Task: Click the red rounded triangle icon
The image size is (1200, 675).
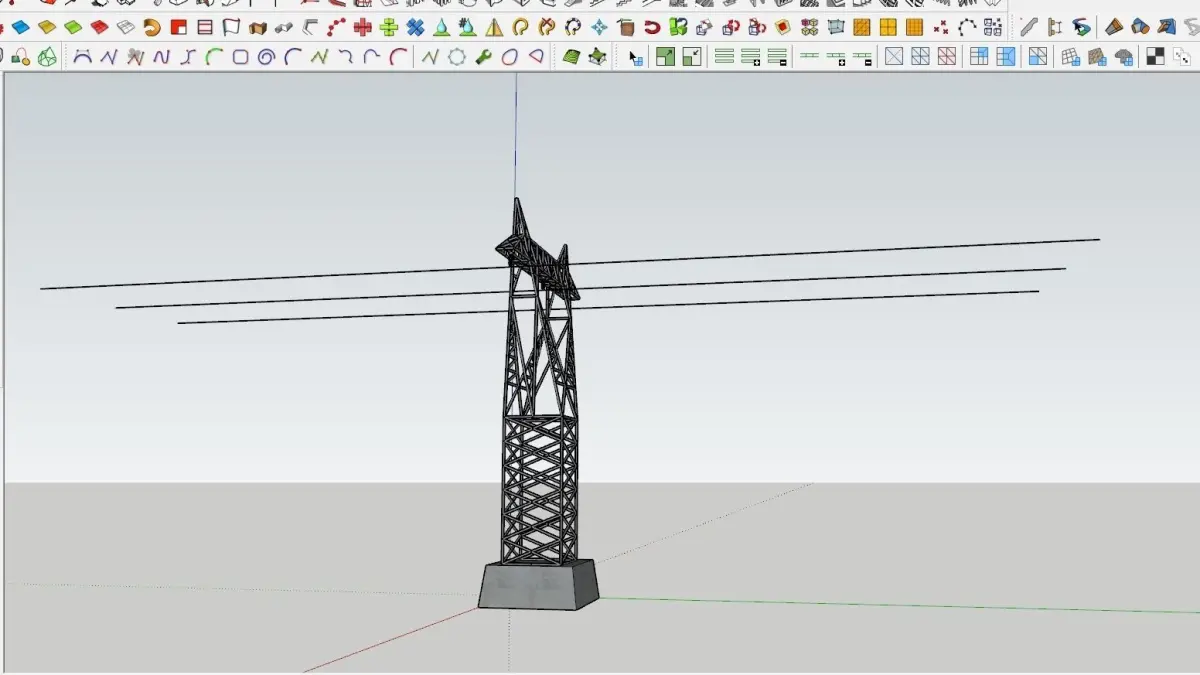Action: [x=536, y=57]
